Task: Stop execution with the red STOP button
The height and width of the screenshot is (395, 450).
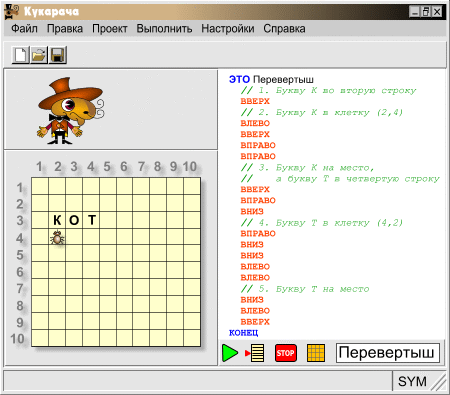Action: tap(286, 353)
